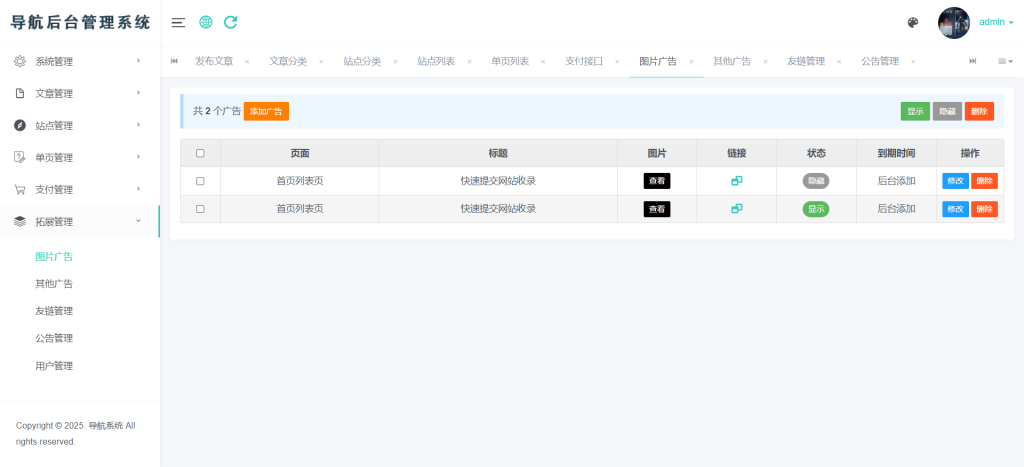
Task: Switch to the 文章分类 tab
Action: point(288,61)
